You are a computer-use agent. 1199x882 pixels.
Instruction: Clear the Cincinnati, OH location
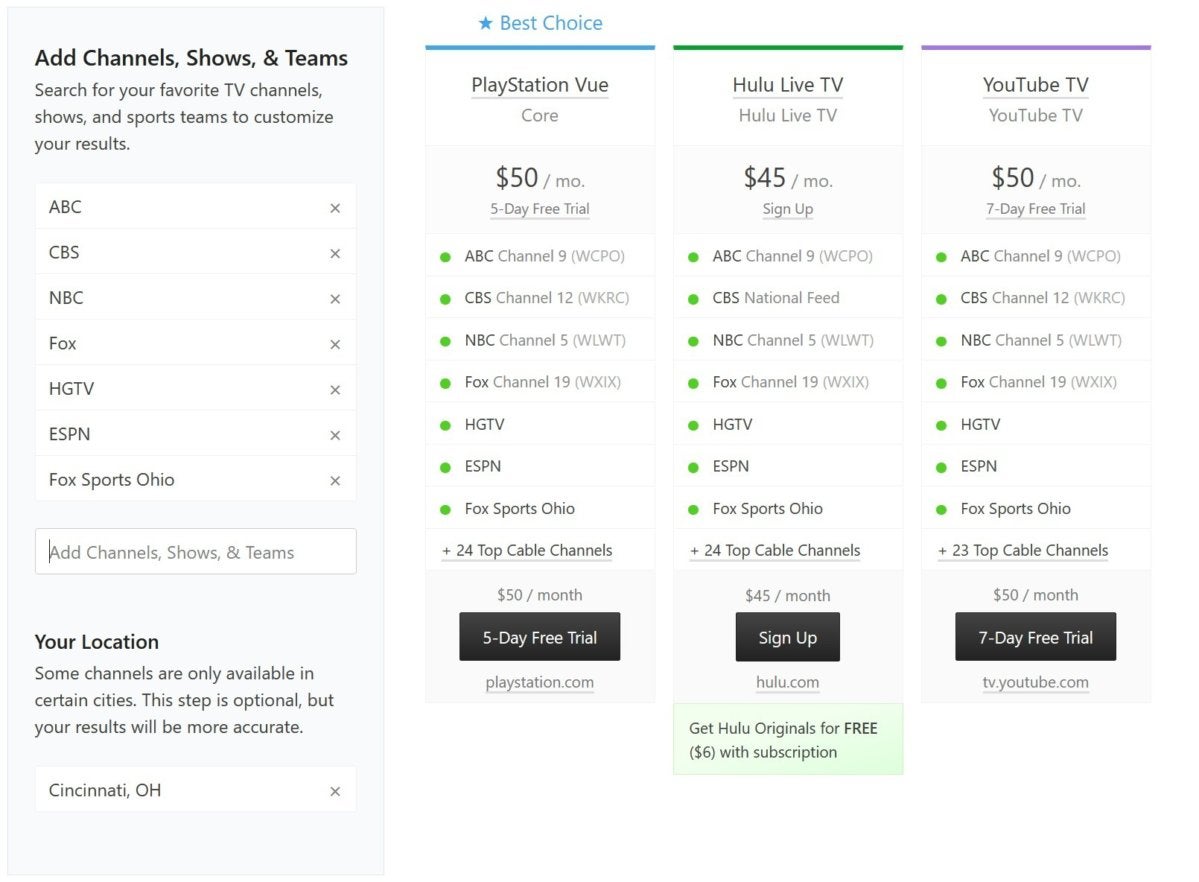[335, 791]
